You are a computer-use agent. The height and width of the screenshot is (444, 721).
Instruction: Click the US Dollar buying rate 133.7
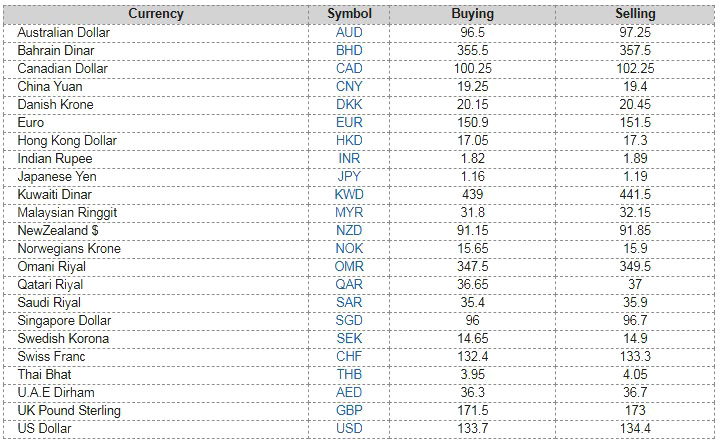tap(472, 429)
